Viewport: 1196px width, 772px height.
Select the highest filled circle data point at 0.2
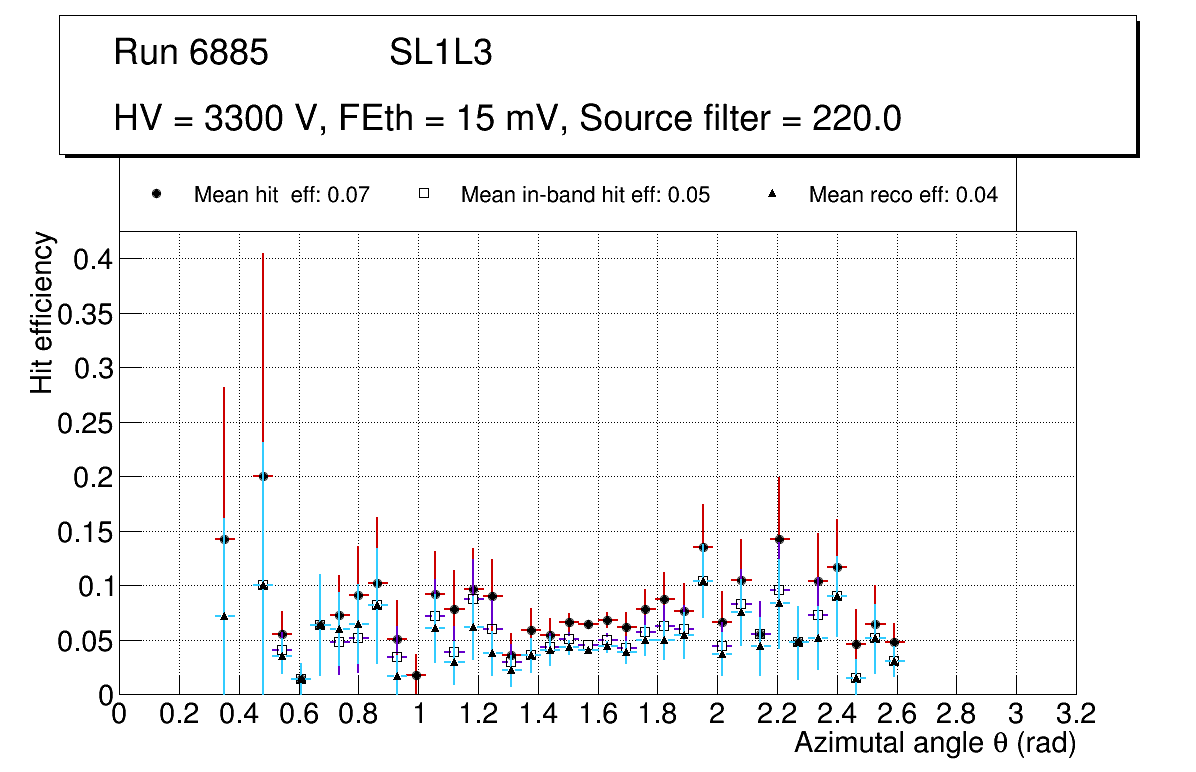coord(263,476)
